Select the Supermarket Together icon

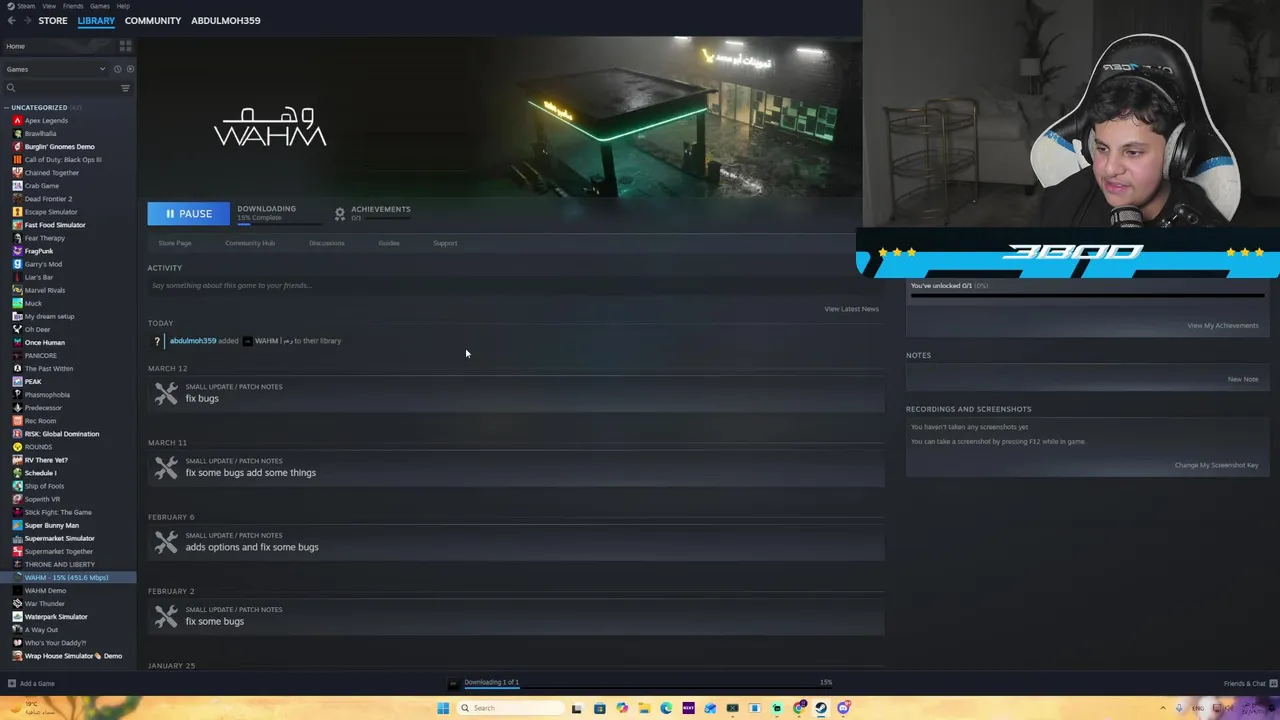point(17,551)
